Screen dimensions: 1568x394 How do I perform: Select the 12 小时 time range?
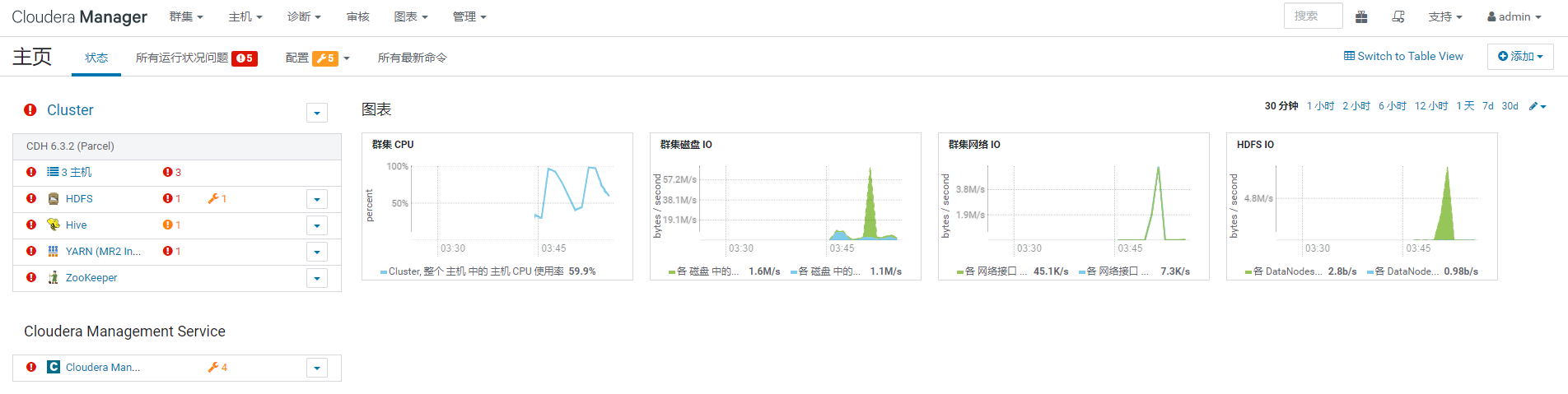click(1431, 106)
